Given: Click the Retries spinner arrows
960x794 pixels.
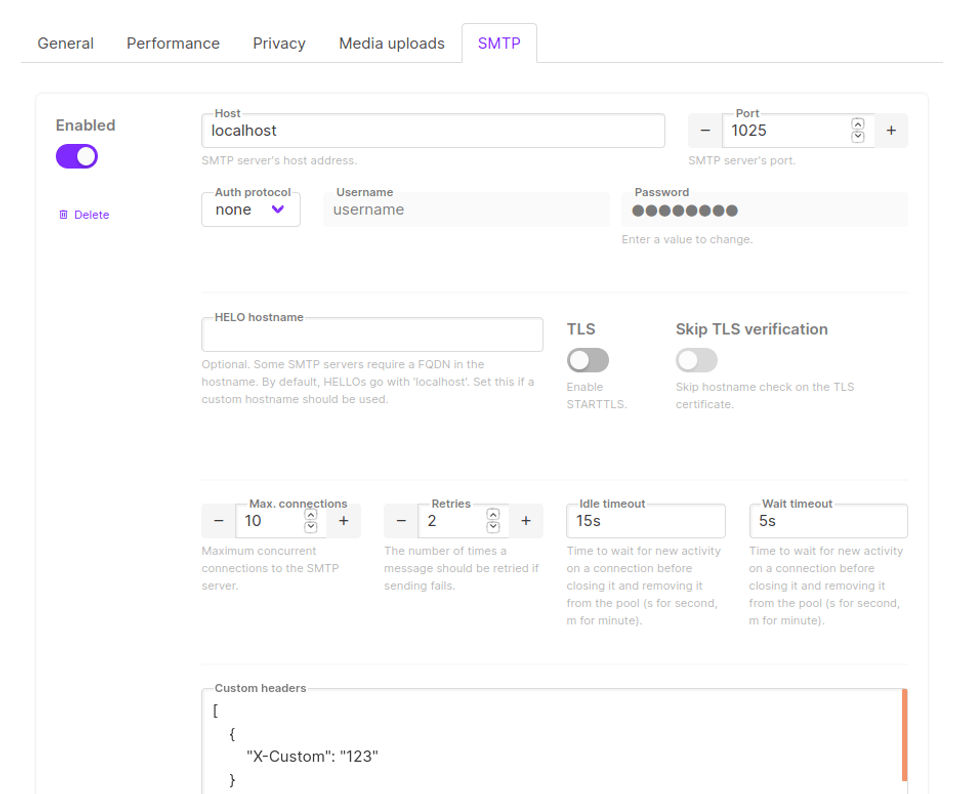Looking at the screenshot, I should 493,521.
